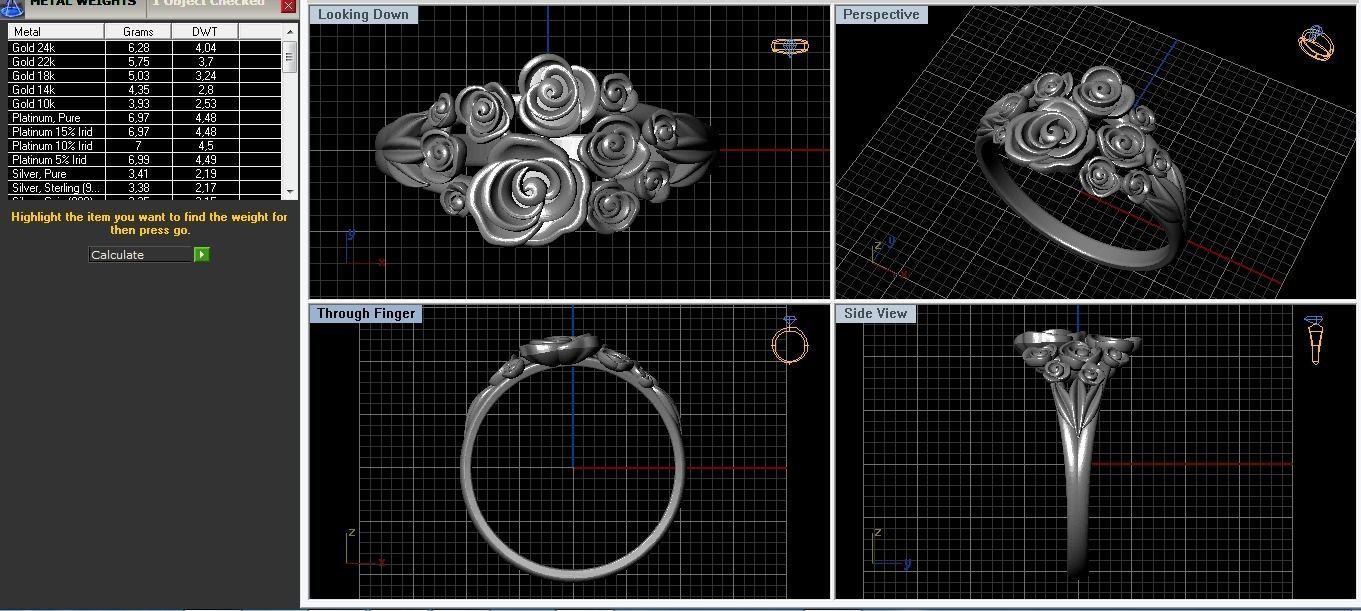
Task: Select the Platinum 10% Irid row
Action: tap(145, 146)
